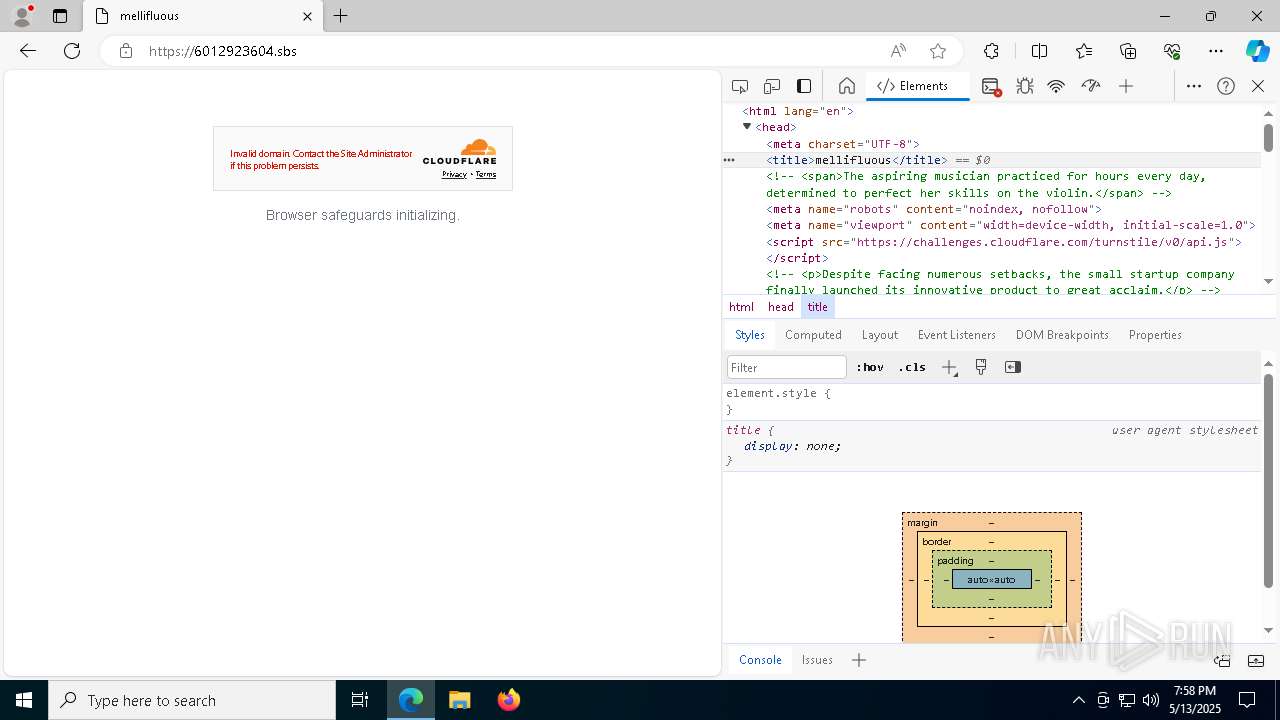Click the display: none style declaration
The height and width of the screenshot is (720, 1280).
pos(792,446)
